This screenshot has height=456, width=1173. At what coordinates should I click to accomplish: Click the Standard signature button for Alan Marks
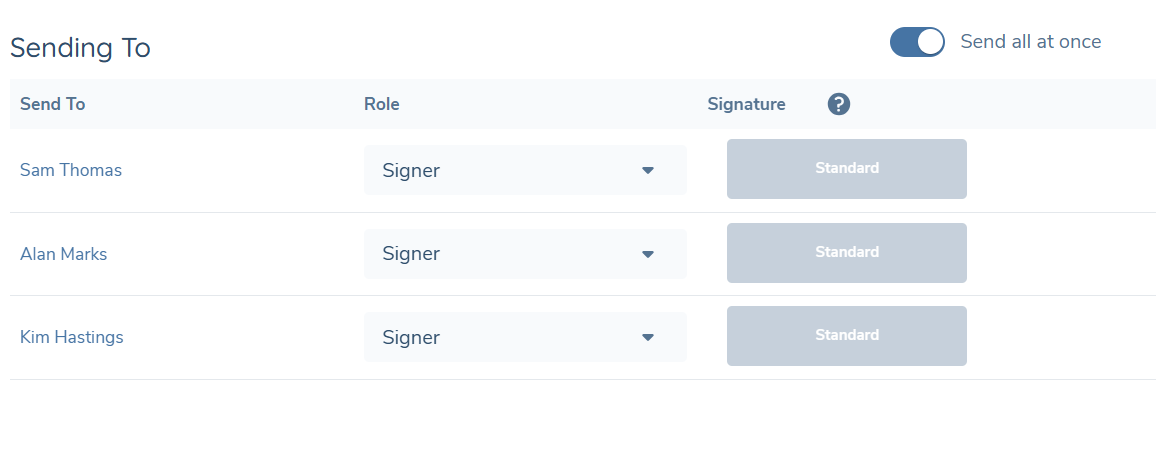tap(846, 253)
